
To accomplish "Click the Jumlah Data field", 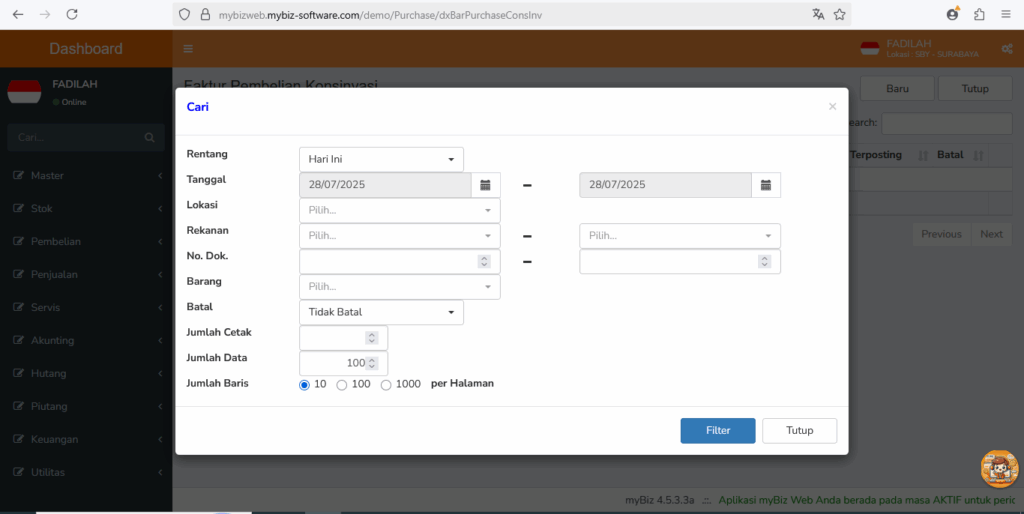I will click(x=344, y=363).
